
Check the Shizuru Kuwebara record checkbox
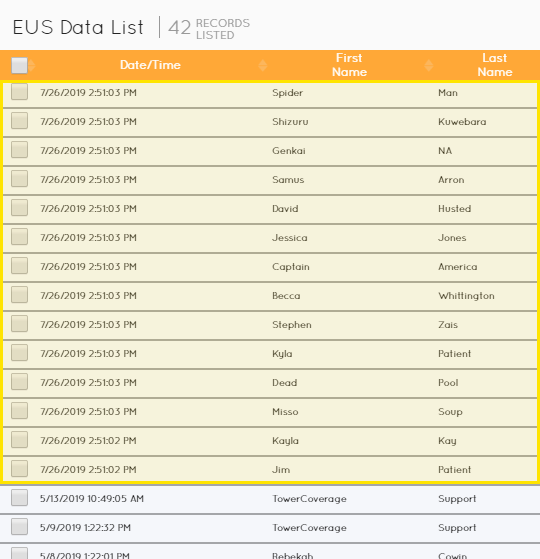coord(19,121)
